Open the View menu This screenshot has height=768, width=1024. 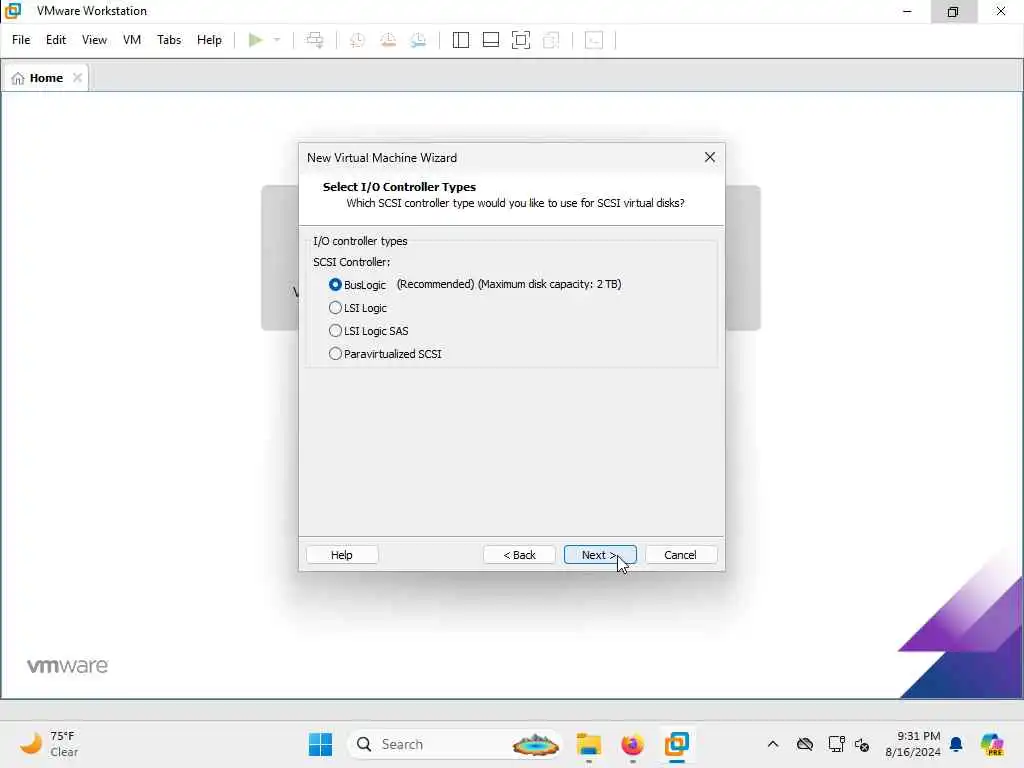click(94, 40)
